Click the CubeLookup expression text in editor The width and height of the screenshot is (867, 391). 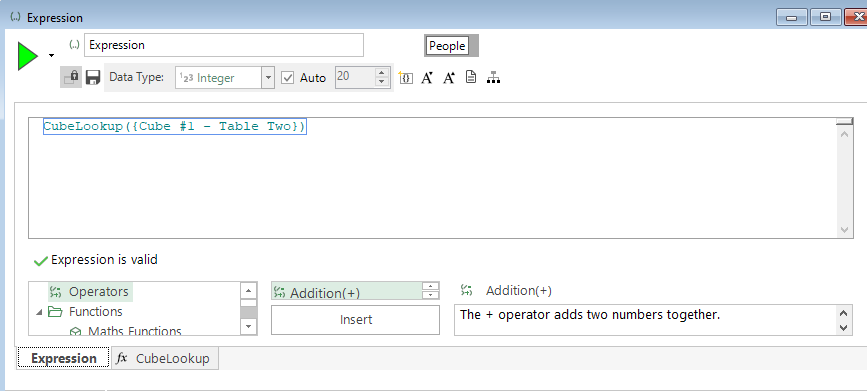pos(174,126)
